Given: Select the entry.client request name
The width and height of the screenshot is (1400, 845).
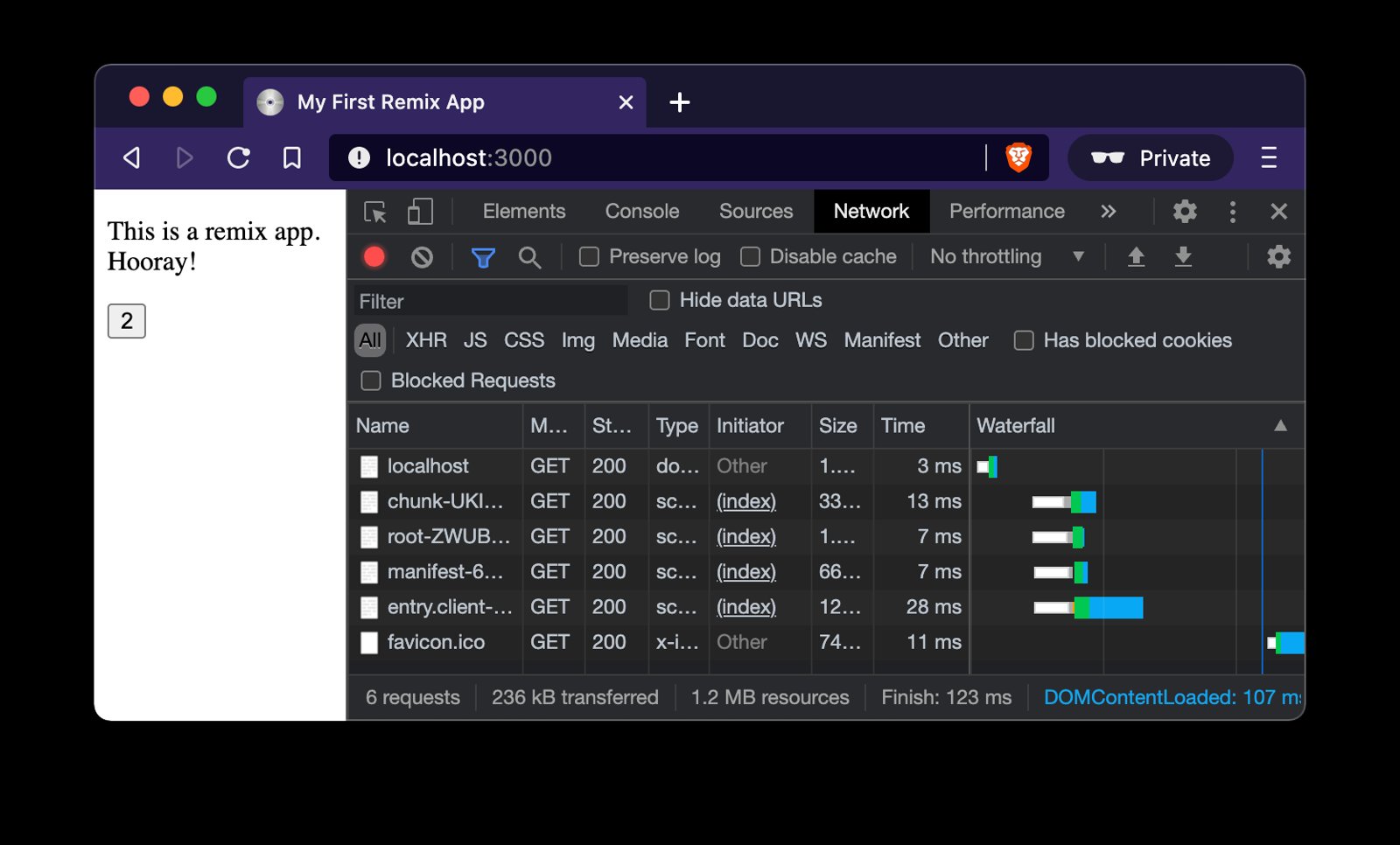Looking at the screenshot, I should click(x=450, y=608).
